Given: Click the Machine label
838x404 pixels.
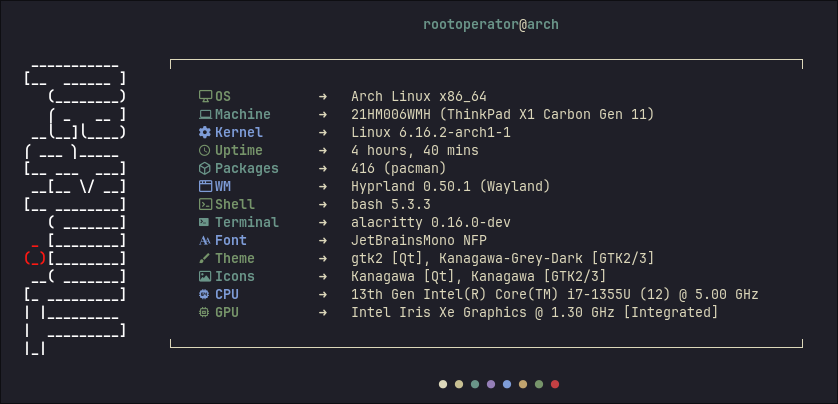Looking at the screenshot, I should (243, 114).
